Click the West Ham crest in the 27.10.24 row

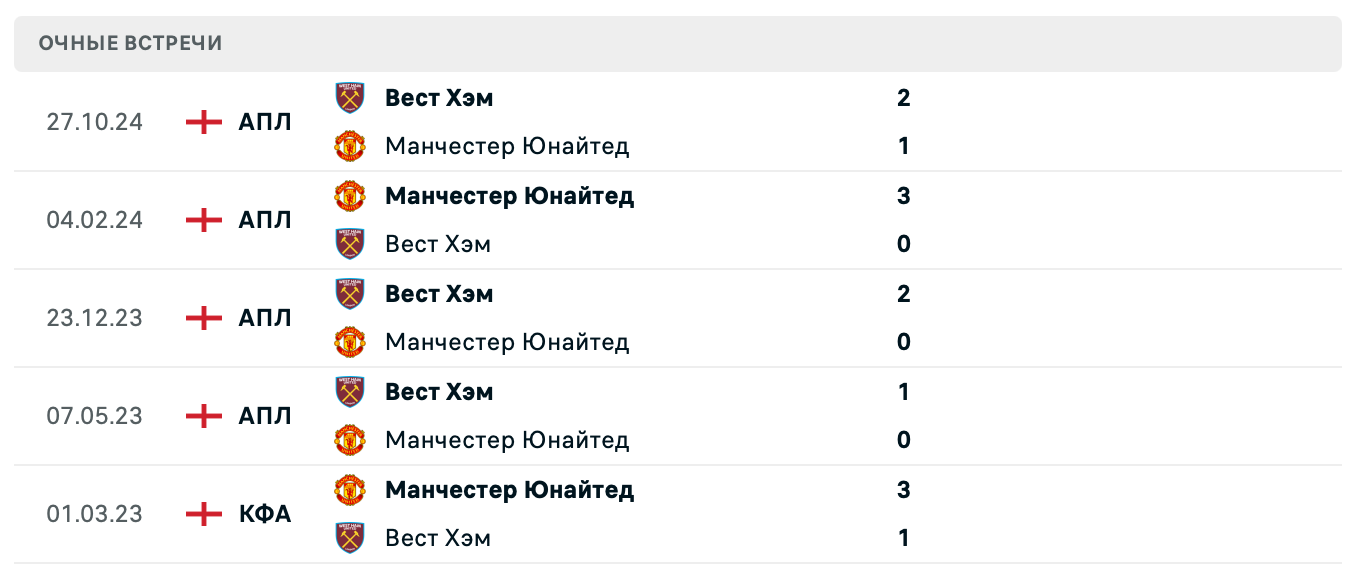(349, 98)
